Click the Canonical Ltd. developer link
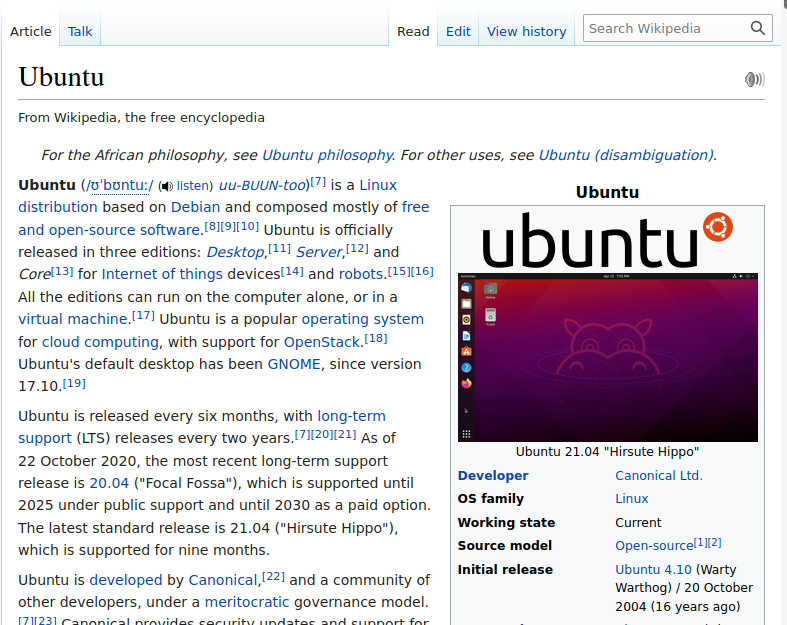Viewport: 787px width, 625px height. (x=658, y=476)
